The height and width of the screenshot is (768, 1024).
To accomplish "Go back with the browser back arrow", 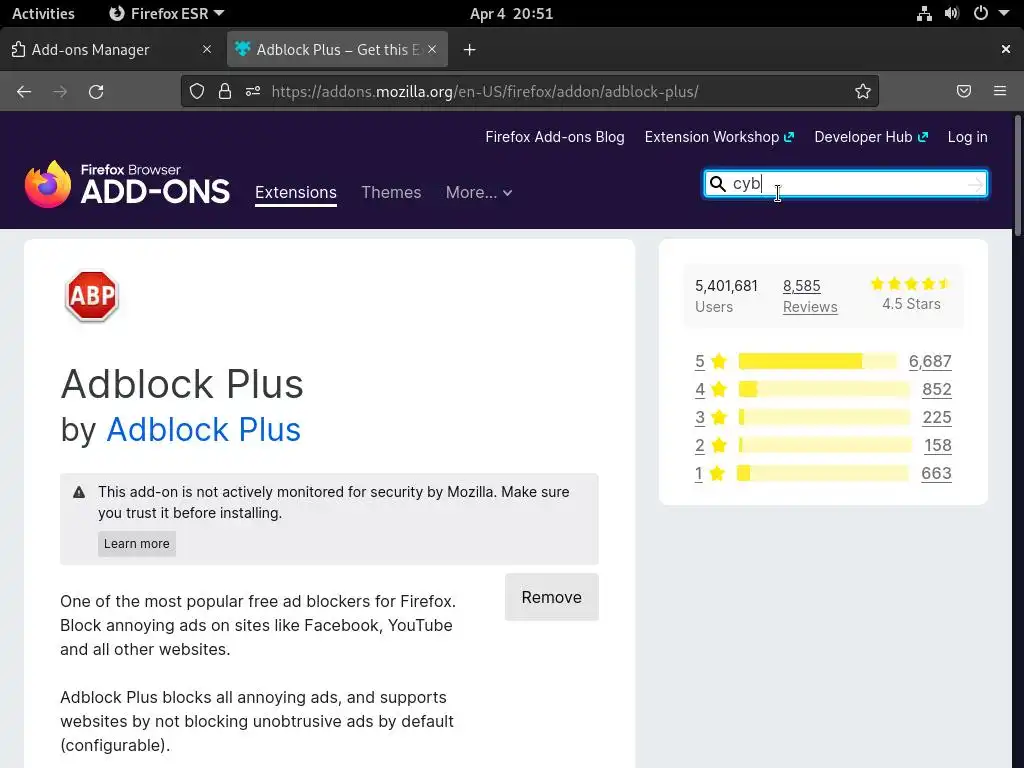I will (x=24, y=91).
